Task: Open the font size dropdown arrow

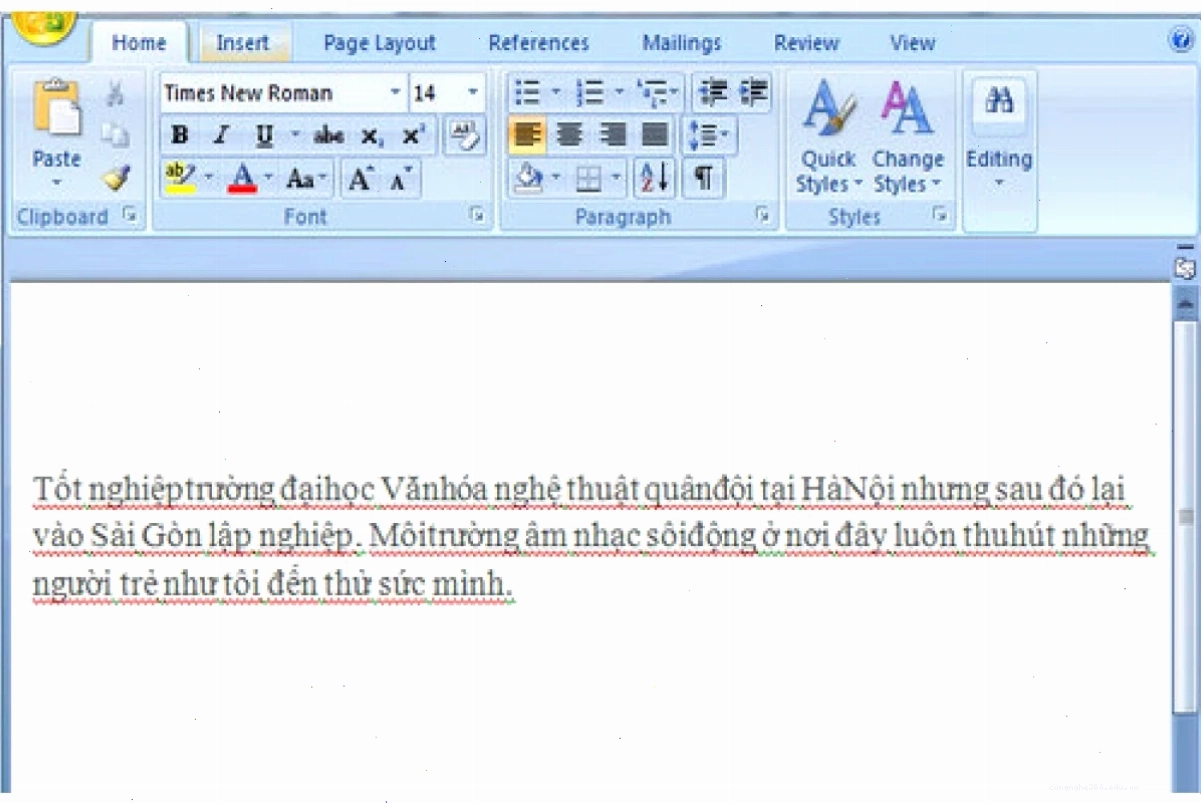Action: coord(473,93)
